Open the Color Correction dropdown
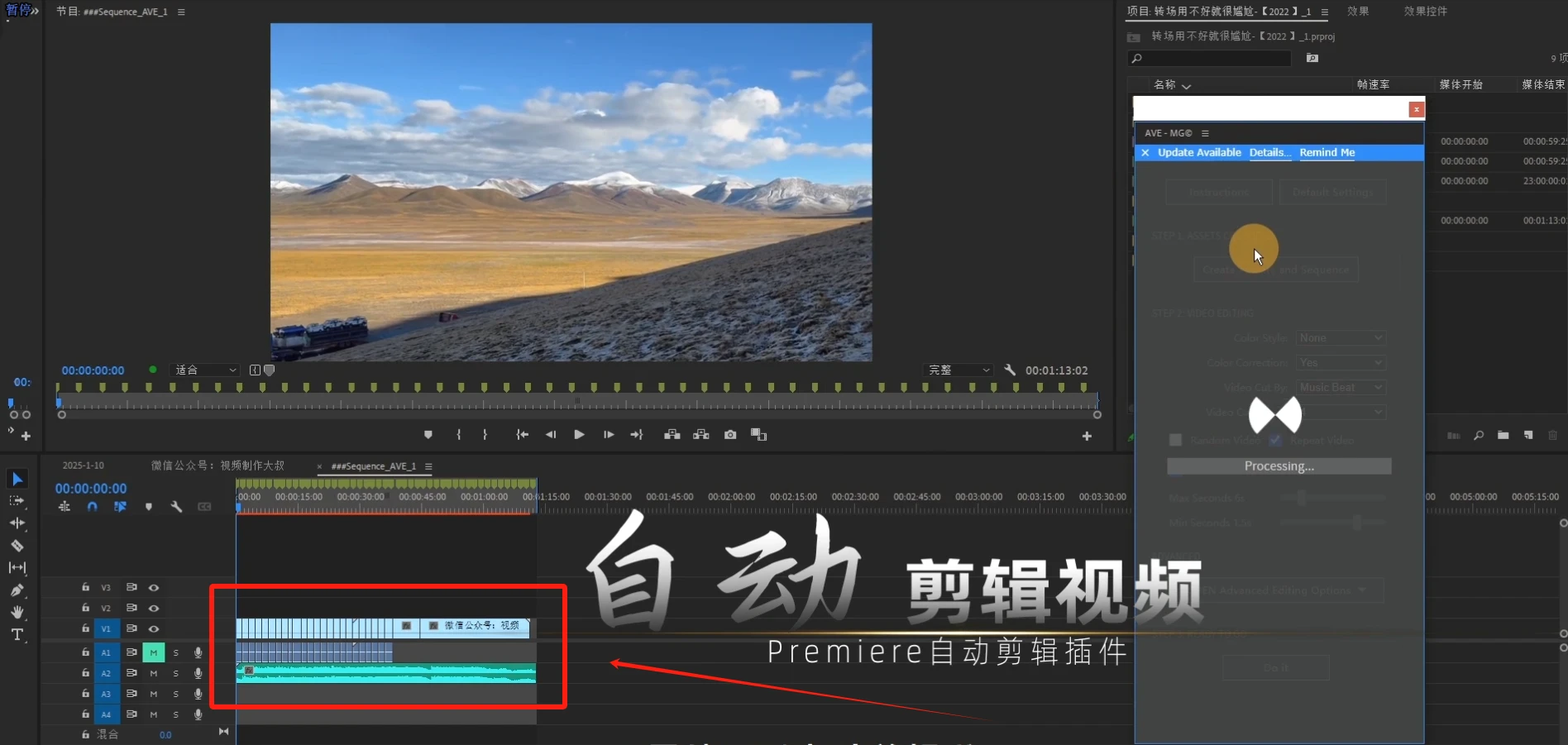The width and height of the screenshot is (1568, 745). pos(1341,363)
